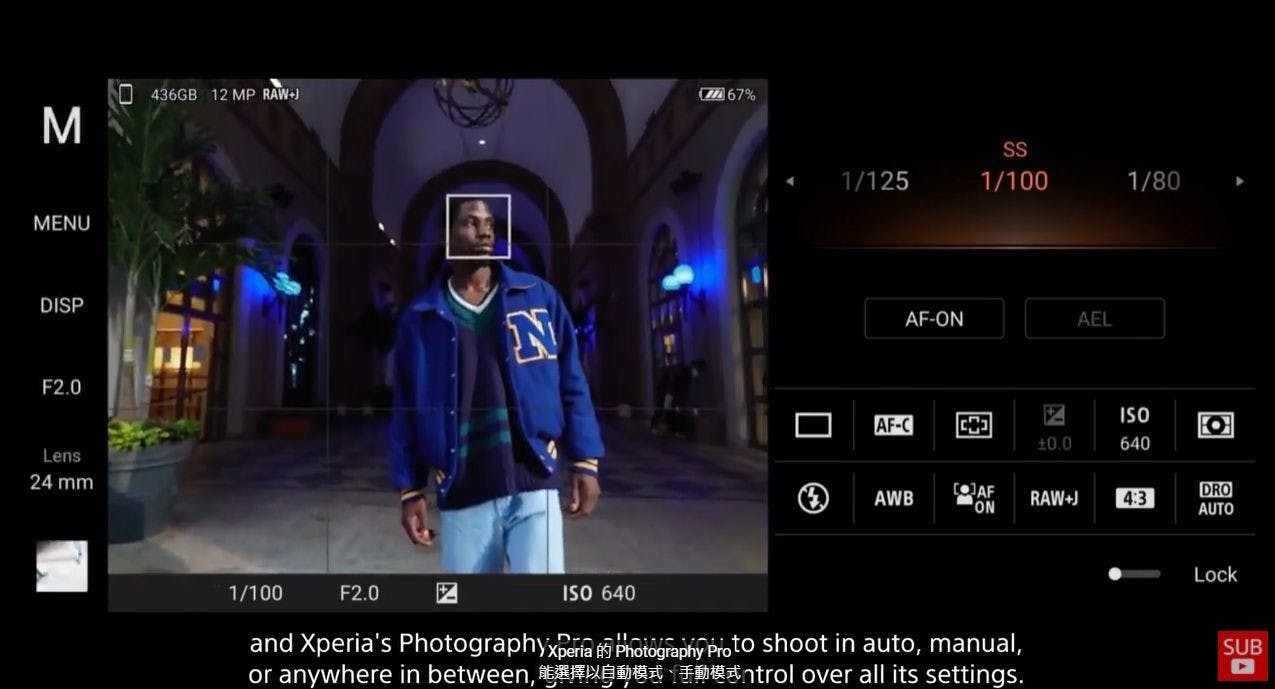Change the Lens 24 mm setting

(x=61, y=470)
